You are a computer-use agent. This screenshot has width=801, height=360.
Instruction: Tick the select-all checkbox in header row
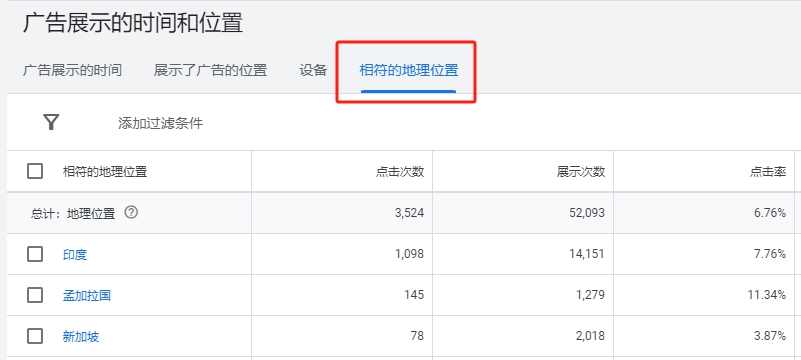[x=35, y=171]
